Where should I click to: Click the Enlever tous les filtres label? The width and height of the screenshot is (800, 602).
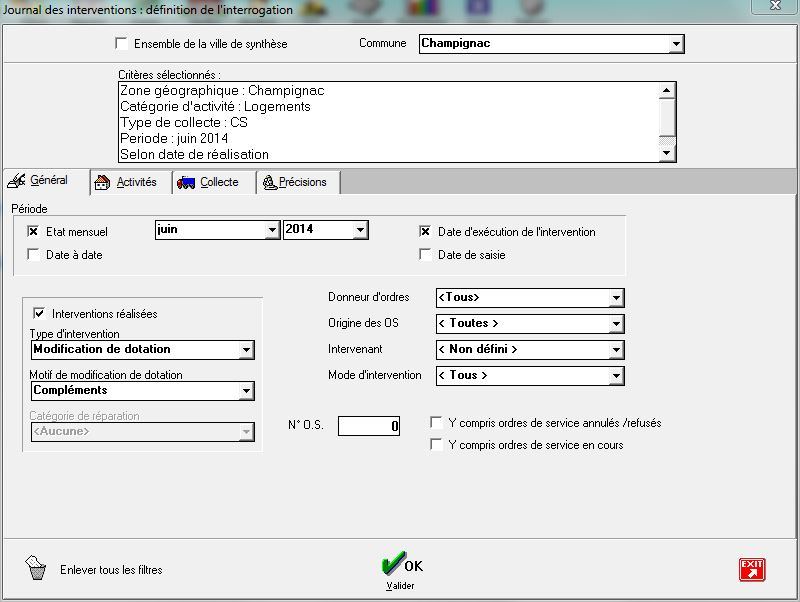111,570
